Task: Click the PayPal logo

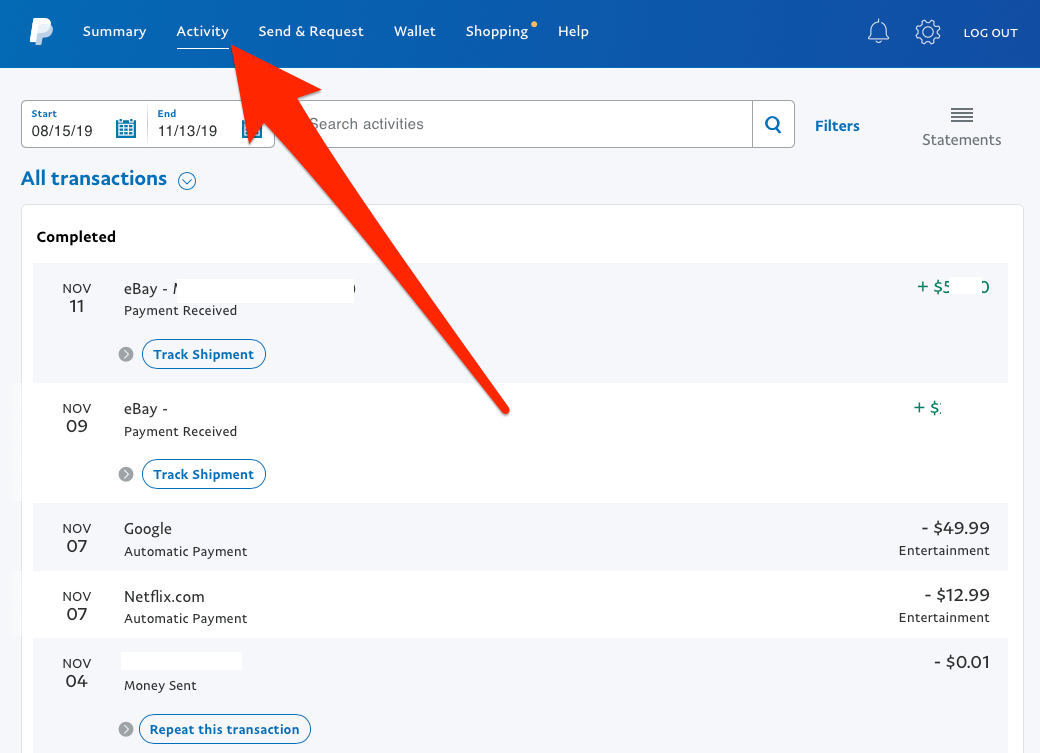Action: [x=41, y=31]
